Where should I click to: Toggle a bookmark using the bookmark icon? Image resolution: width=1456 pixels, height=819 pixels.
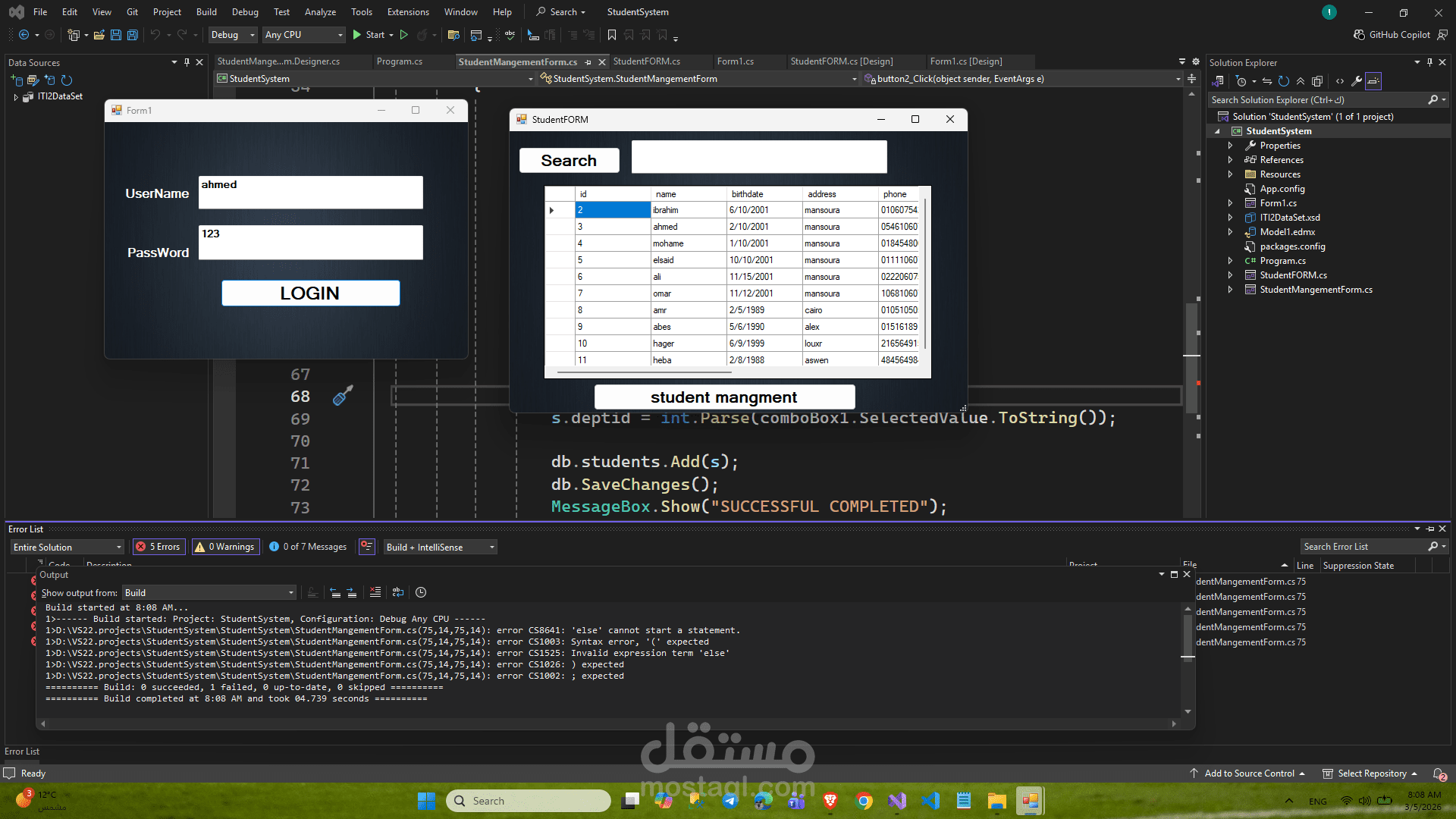point(612,35)
